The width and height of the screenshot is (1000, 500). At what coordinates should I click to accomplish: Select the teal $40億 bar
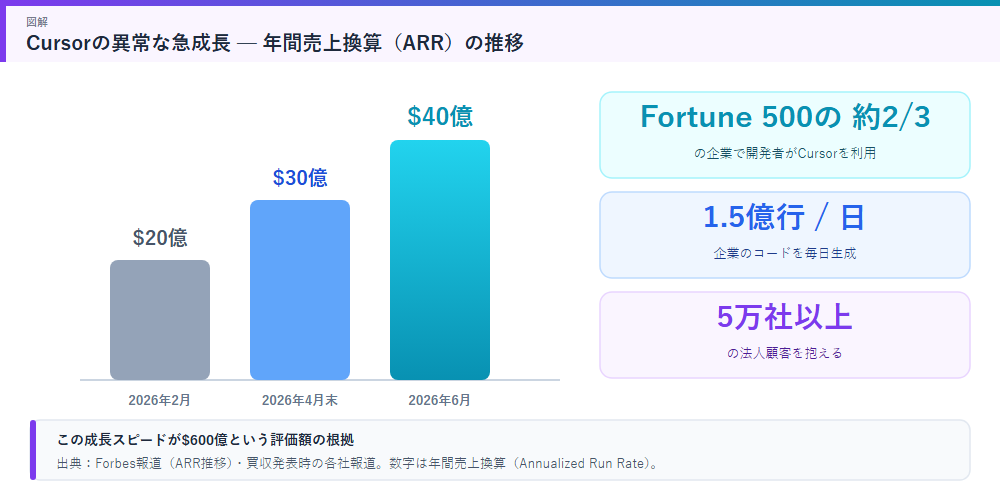click(440, 260)
